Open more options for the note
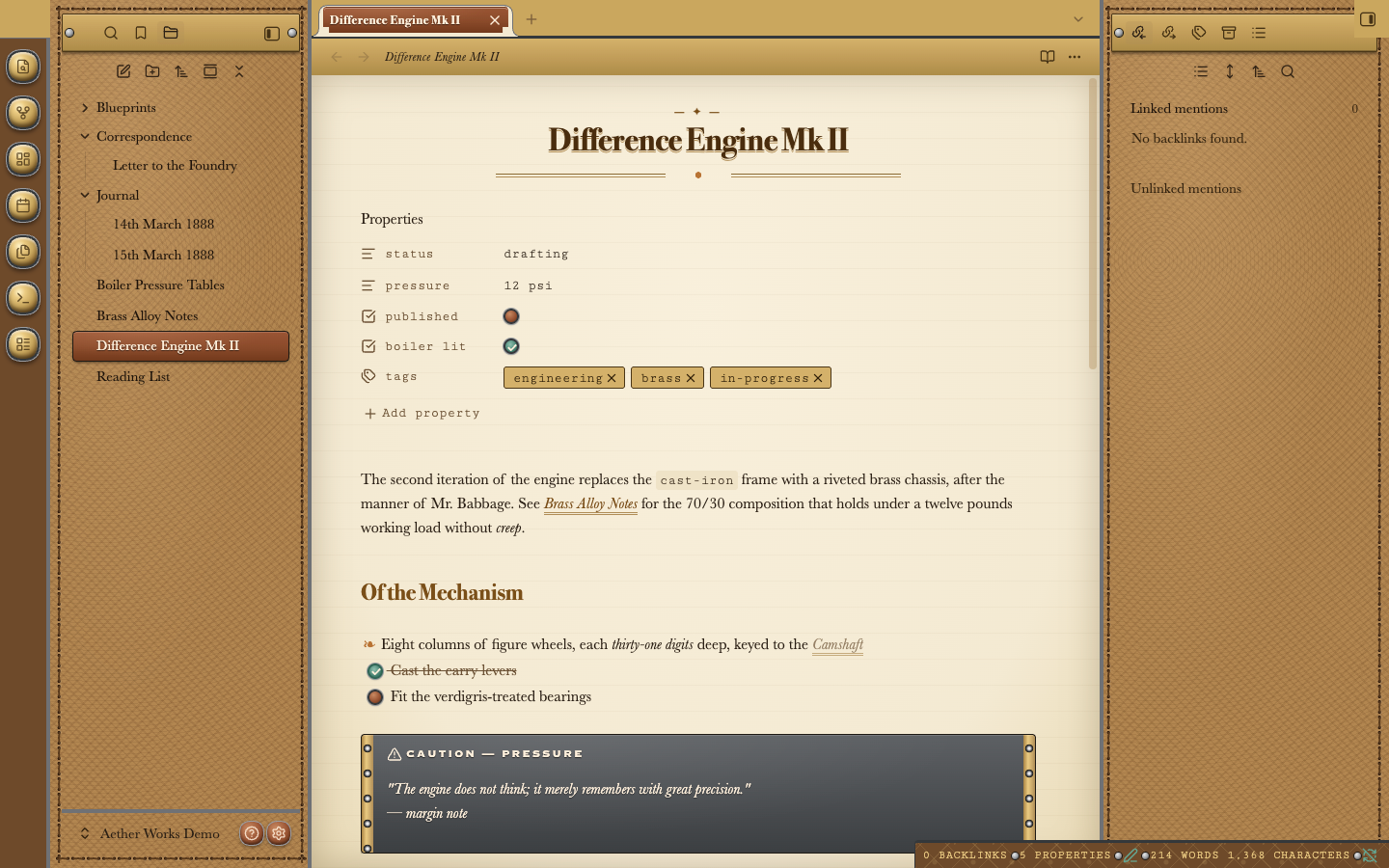Image resolution: width=1389 pixels, height=868 pixels. [1075, 57]
